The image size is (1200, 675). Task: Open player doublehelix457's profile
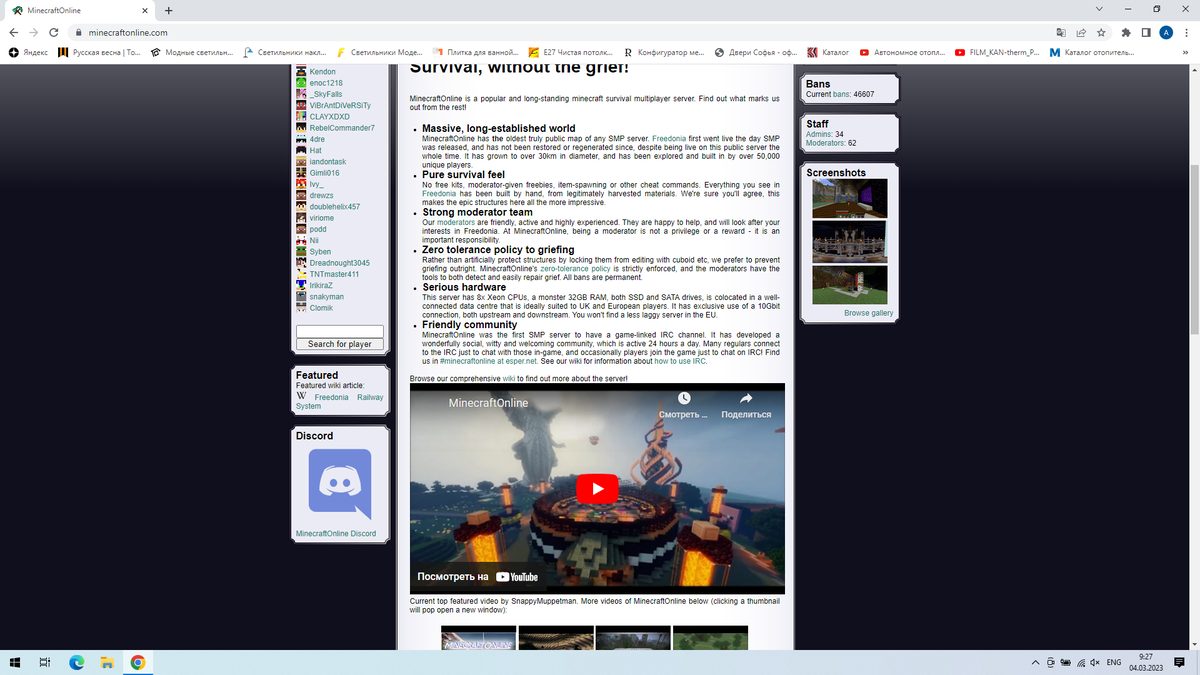pyautogui.click(x=334, y=207)
